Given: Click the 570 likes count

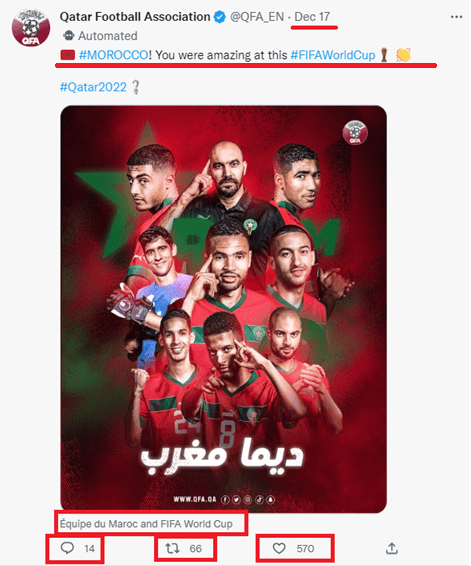Looking at the screenshot, I should tap(305, 549).
